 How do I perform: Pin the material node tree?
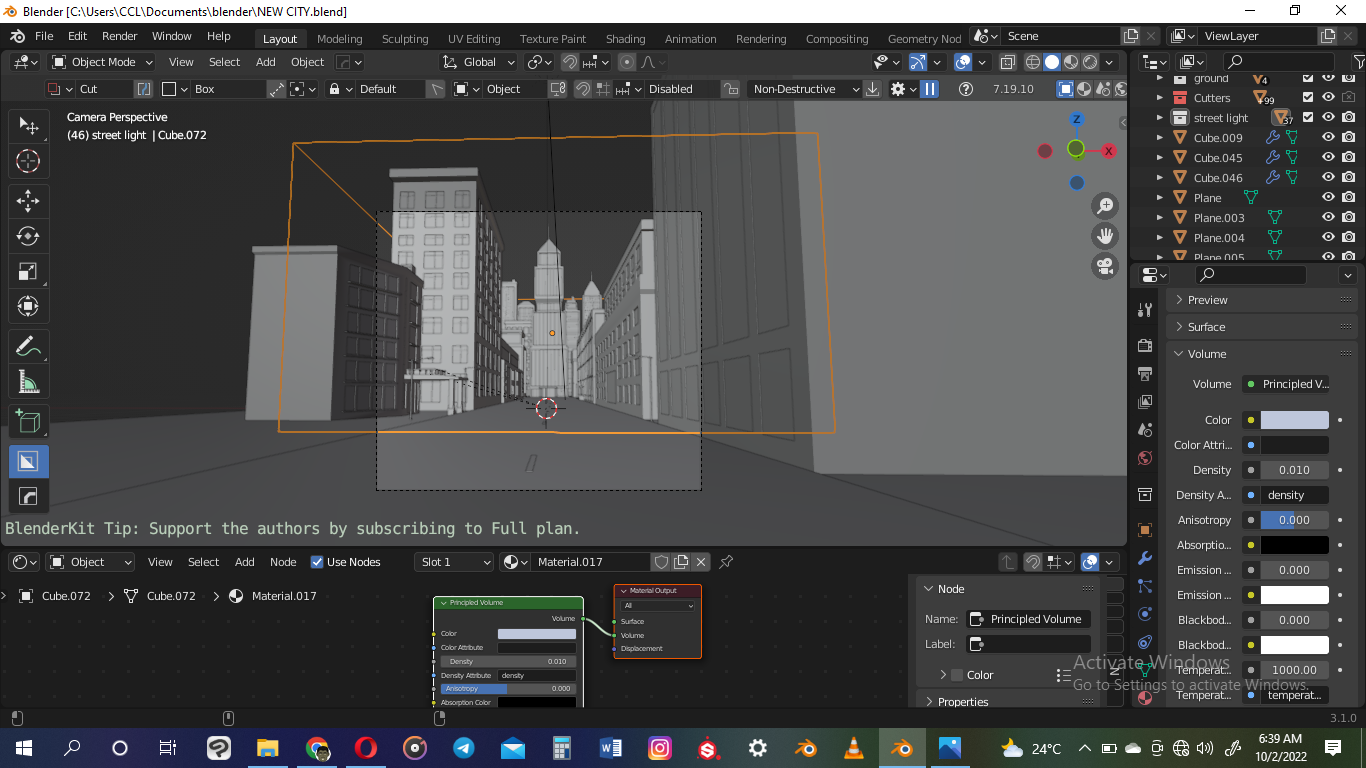[x=727, y=562]
